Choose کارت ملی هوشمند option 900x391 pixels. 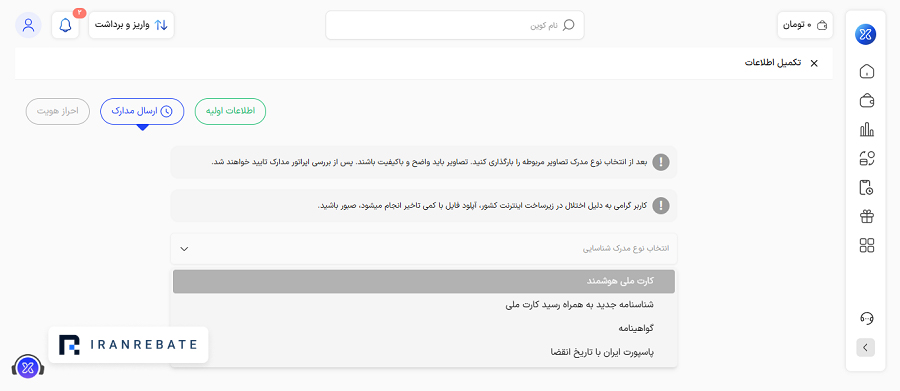pos(424,281)
